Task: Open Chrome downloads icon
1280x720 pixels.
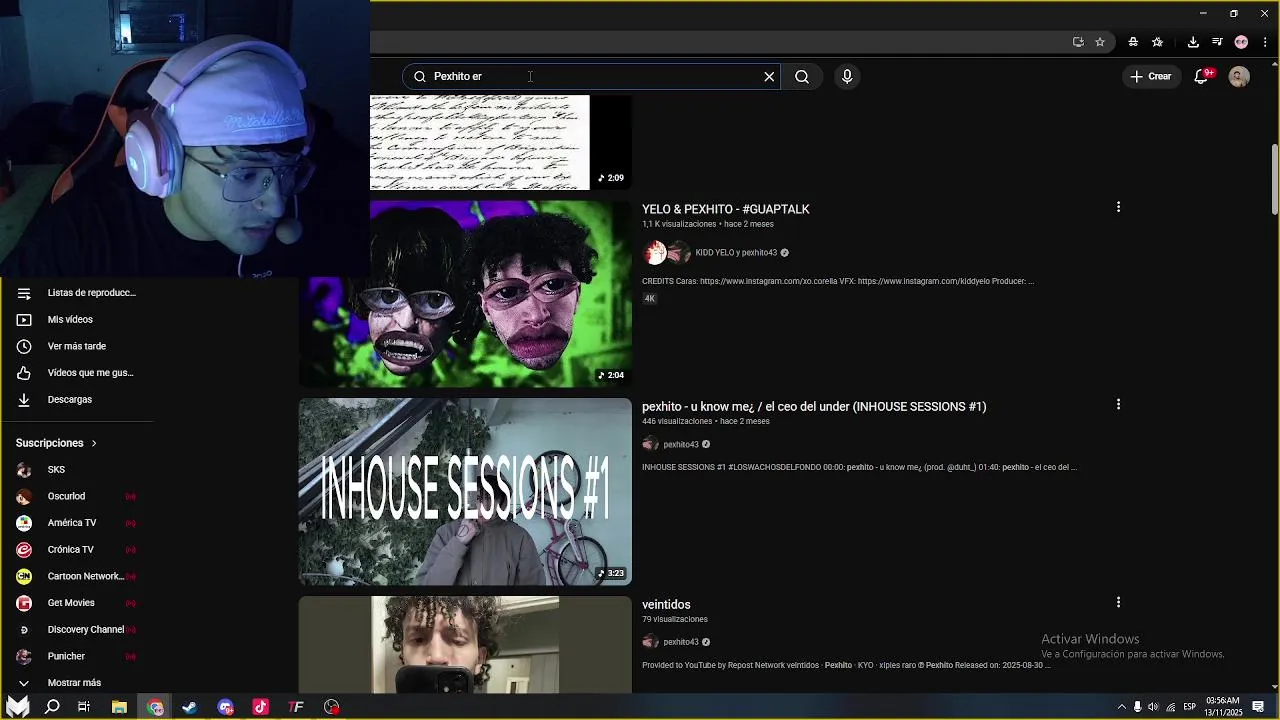Action: pyautogui.click(x=1193, y=42)
